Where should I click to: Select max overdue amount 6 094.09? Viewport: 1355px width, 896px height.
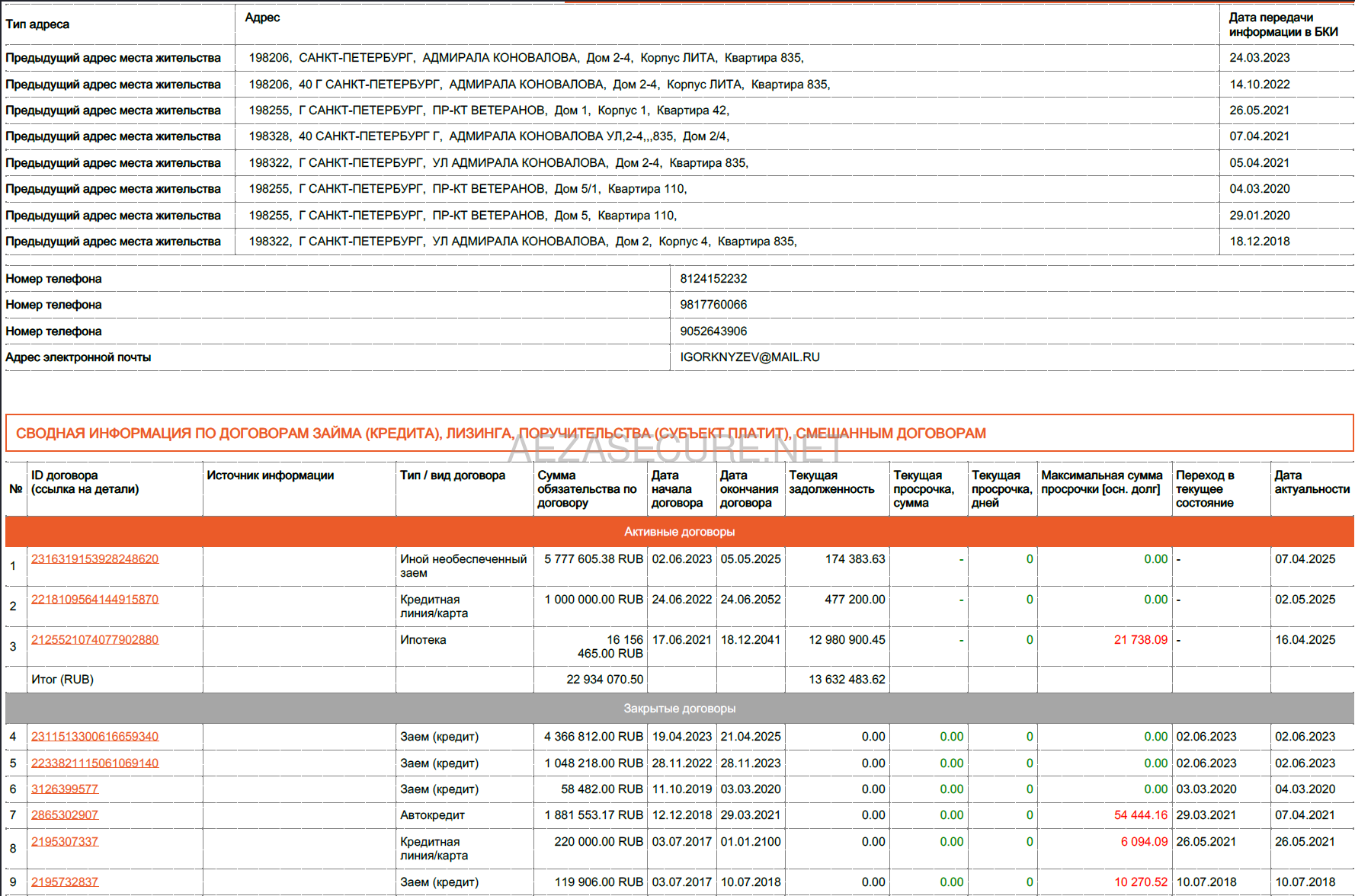1144,842
